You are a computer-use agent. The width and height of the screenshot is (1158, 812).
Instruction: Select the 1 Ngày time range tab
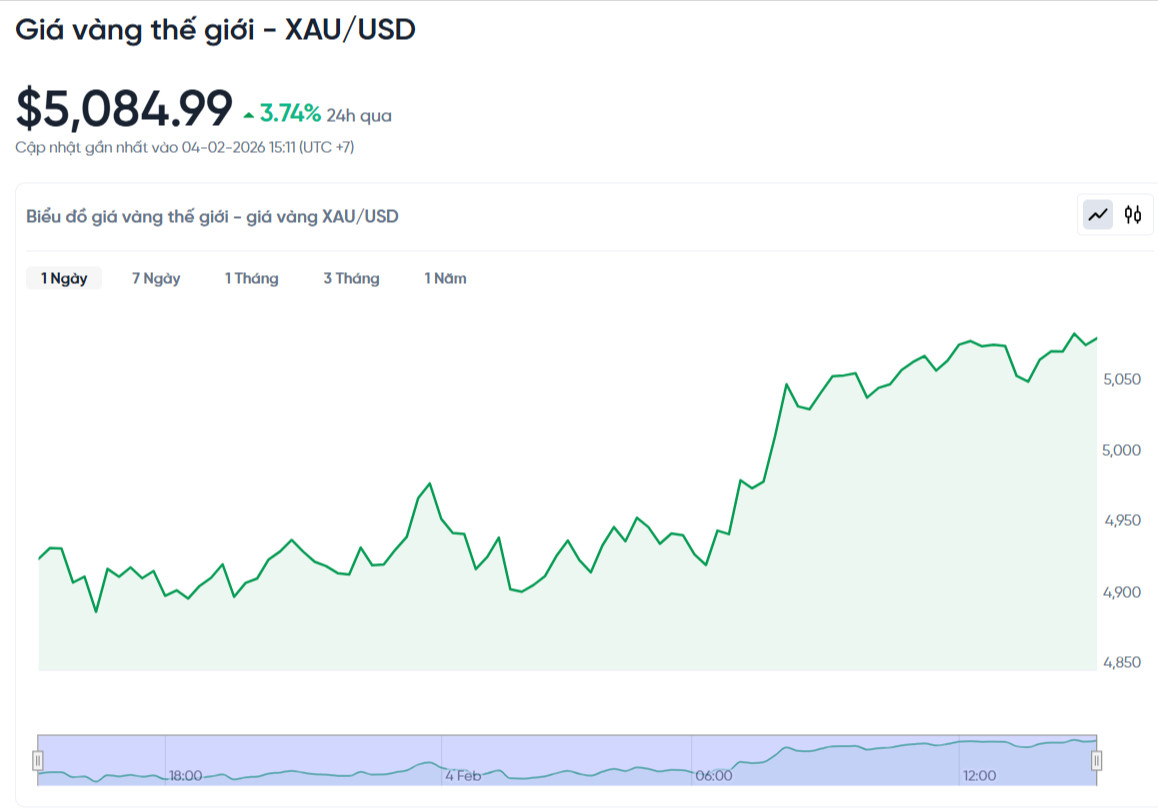point(63,278)
